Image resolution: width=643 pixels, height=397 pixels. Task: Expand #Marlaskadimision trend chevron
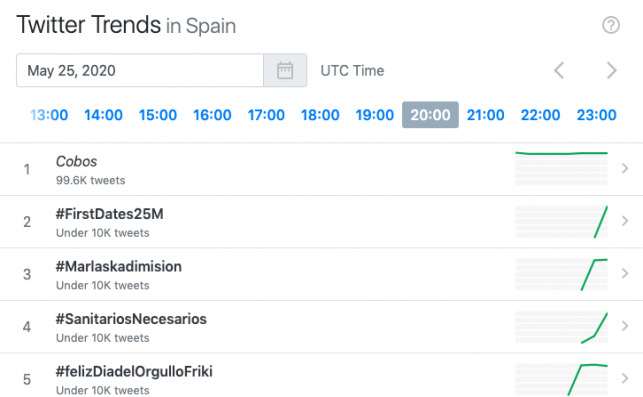625,273
